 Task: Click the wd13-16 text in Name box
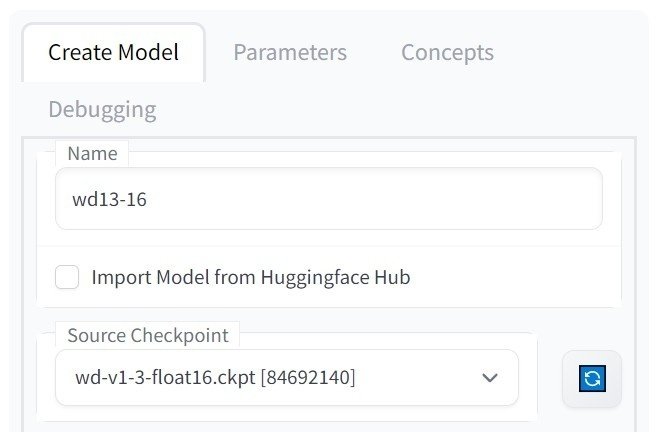(x=109, y=199)
